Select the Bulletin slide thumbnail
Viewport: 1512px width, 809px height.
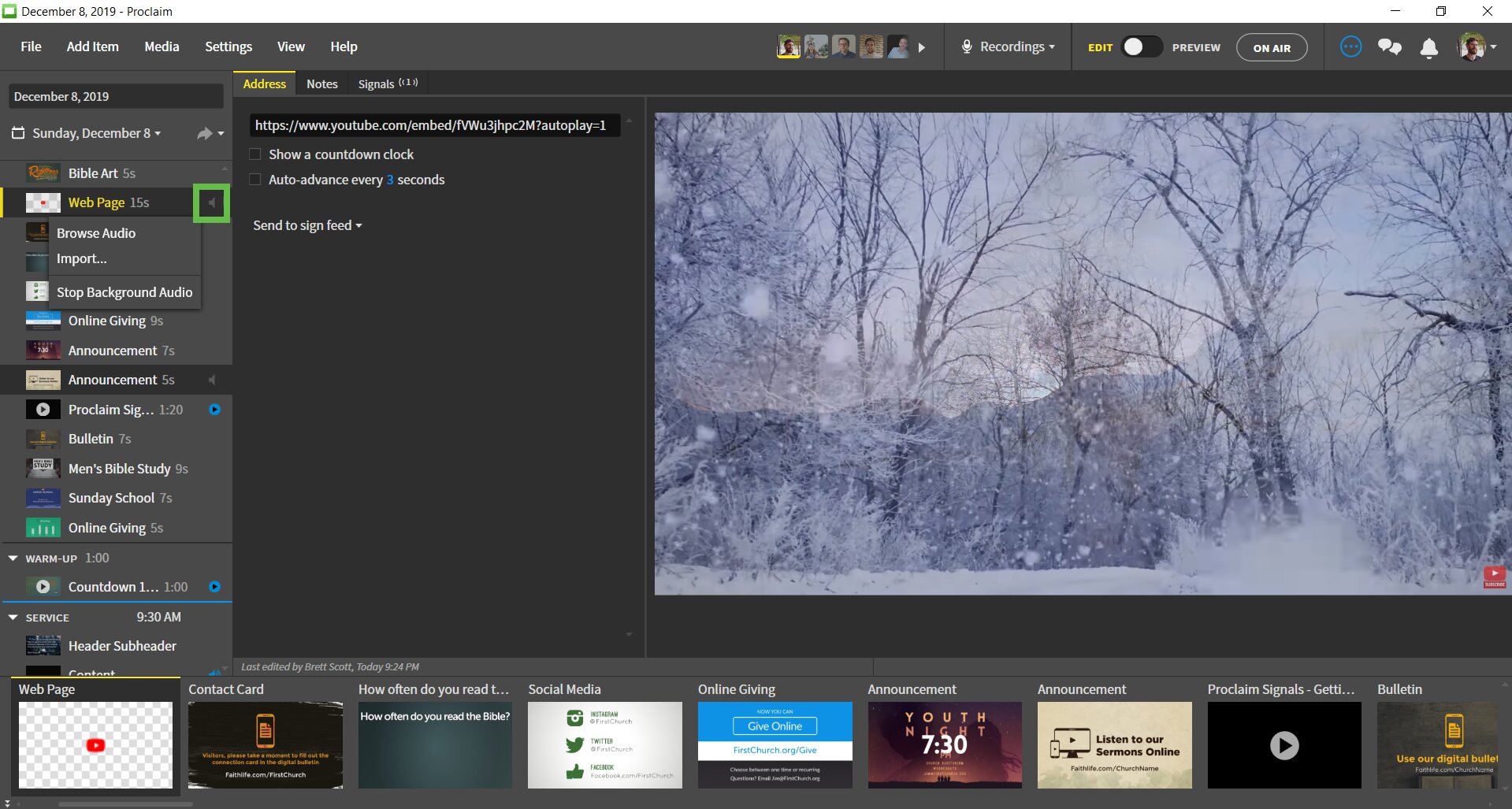pos(1437,745)
